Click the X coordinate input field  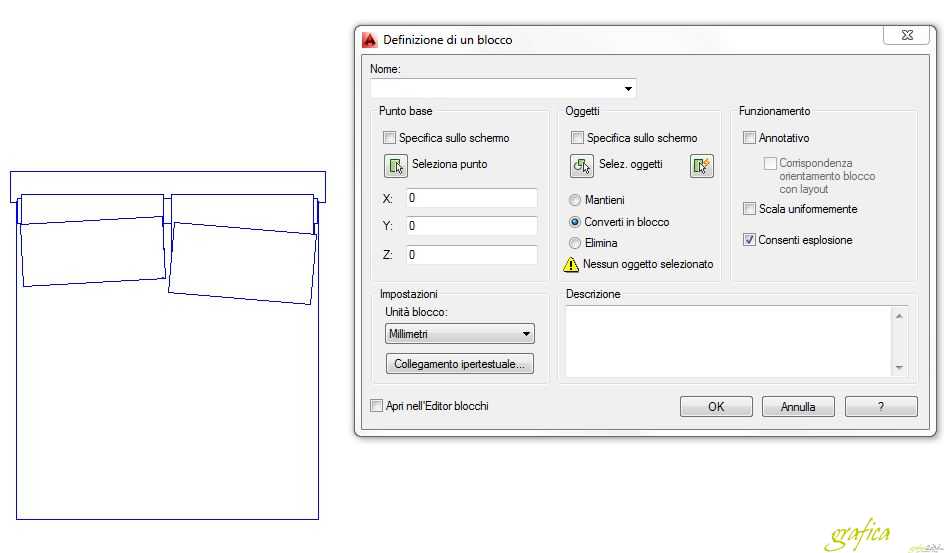click(x=471, y=198)
